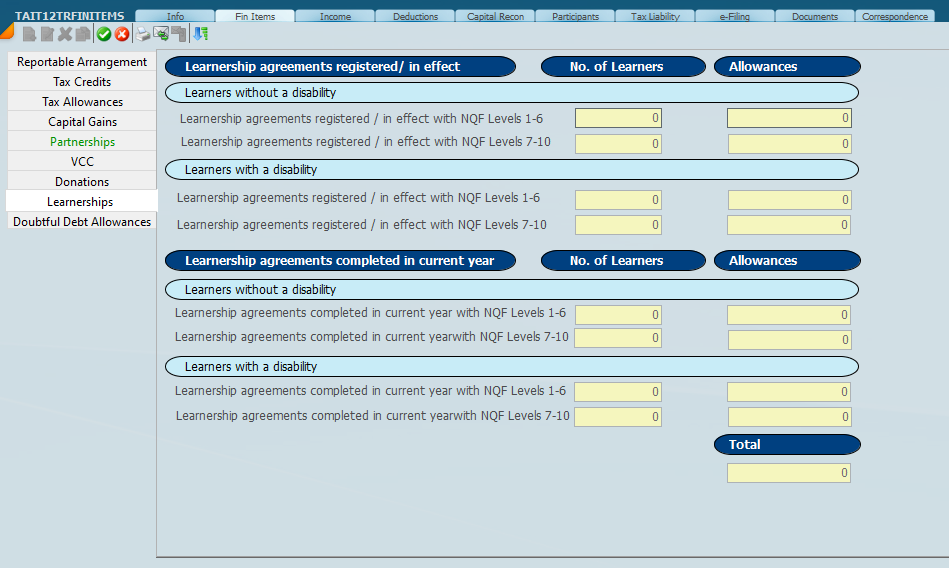Click the blue down-arrow sort icon
The width and height of the screenshot is (949, 568).
pos(200,34)
